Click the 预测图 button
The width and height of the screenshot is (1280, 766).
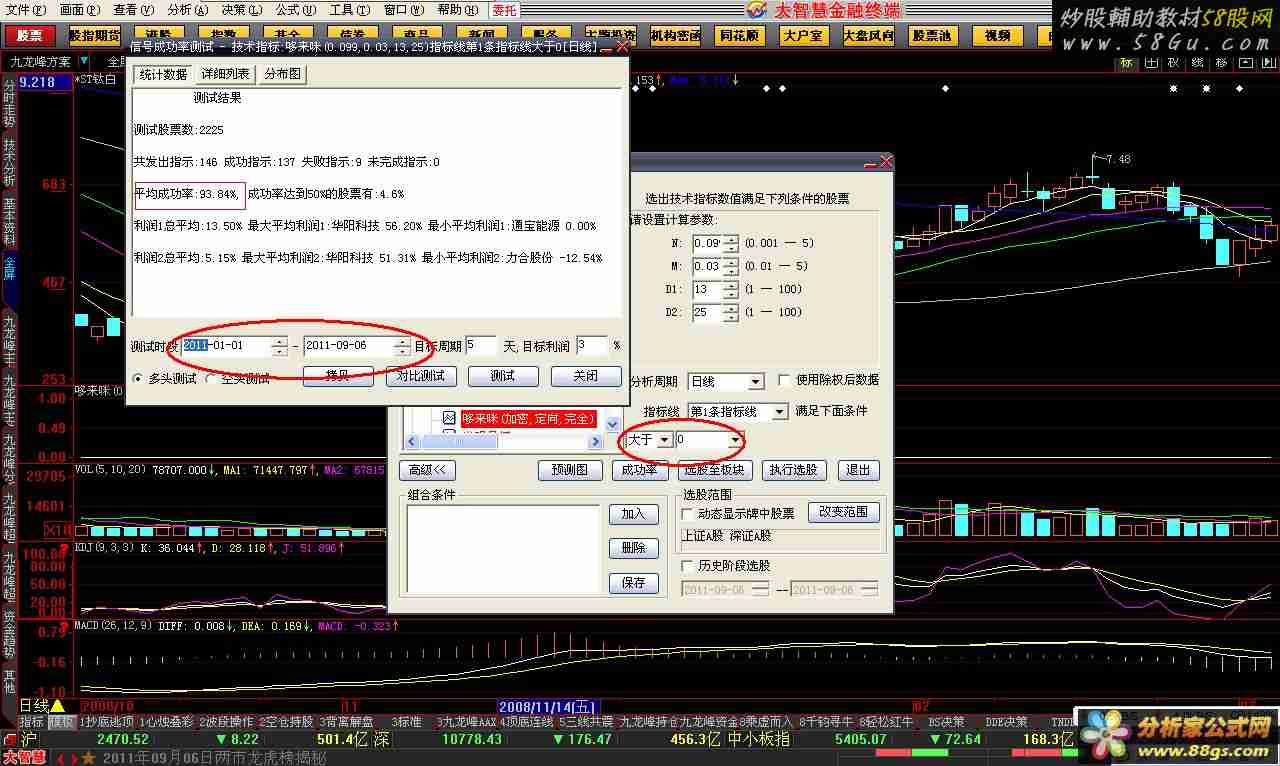tap(569, 470)
